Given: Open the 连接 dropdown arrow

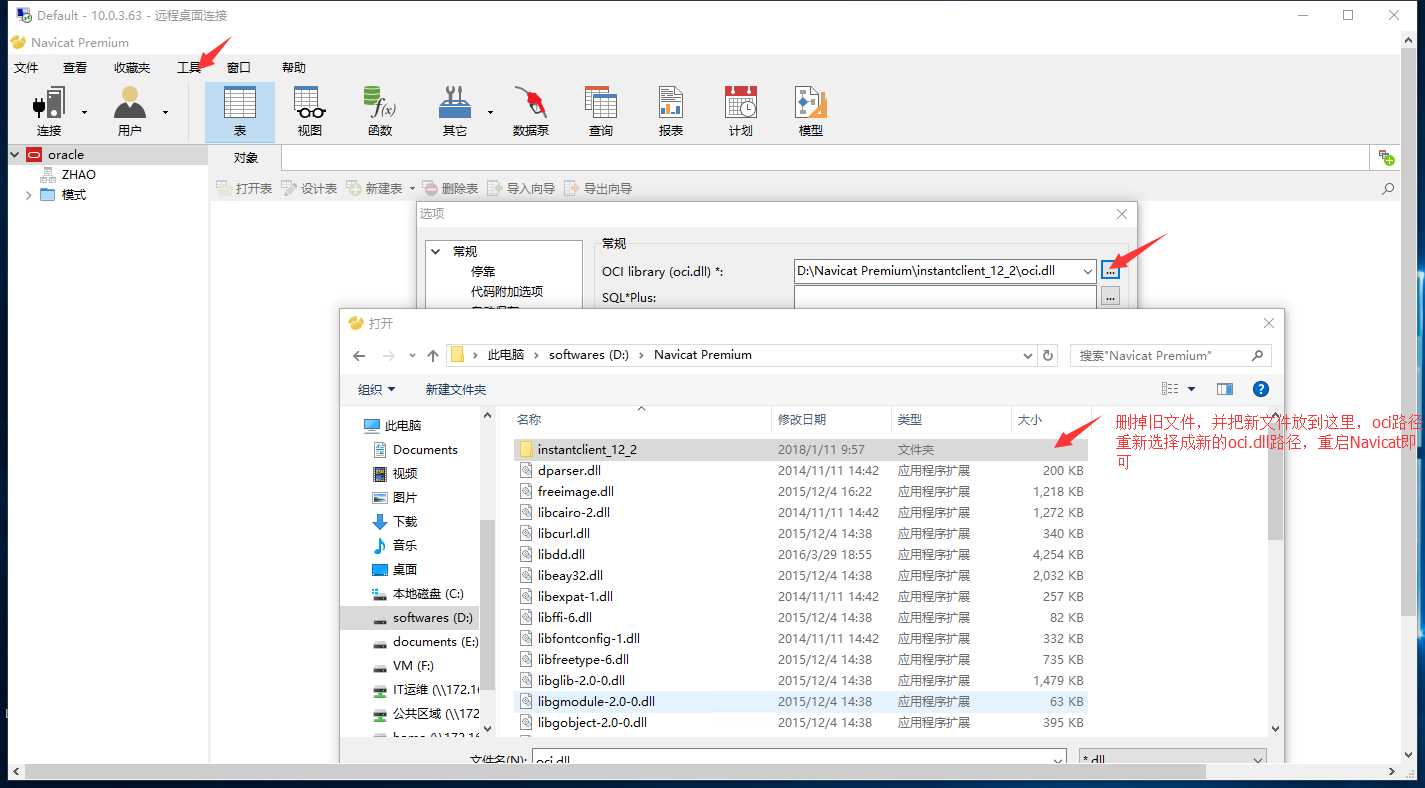Looking at the screenshot, I should (x=84, y=112).
